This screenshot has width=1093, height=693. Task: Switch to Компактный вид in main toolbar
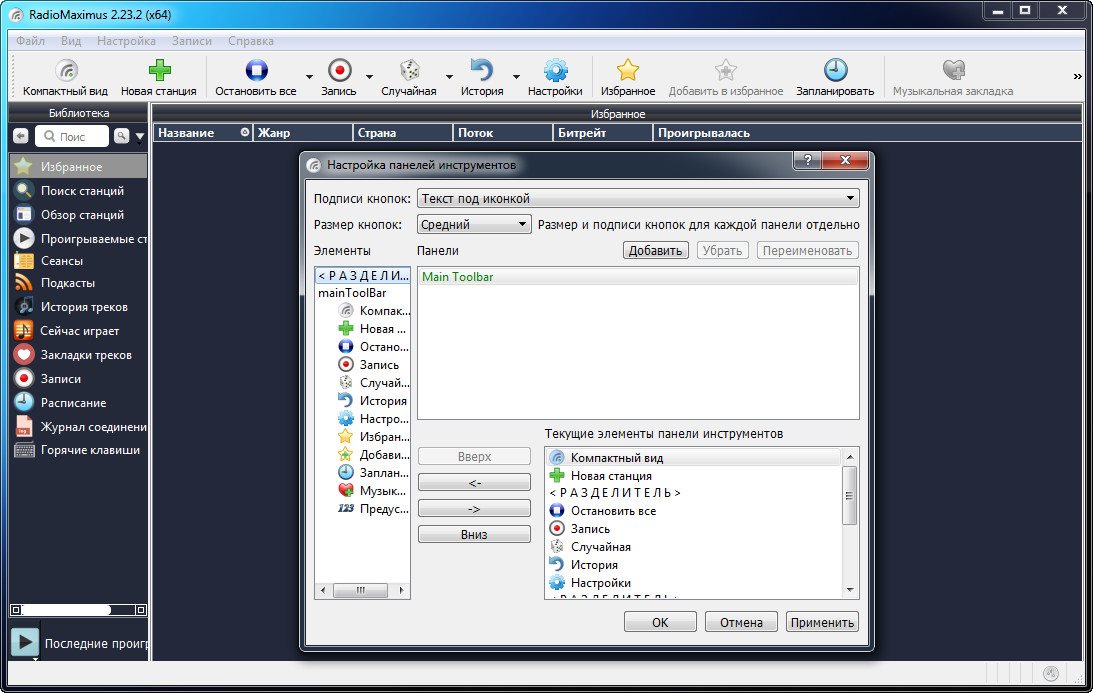coord(66,77)
